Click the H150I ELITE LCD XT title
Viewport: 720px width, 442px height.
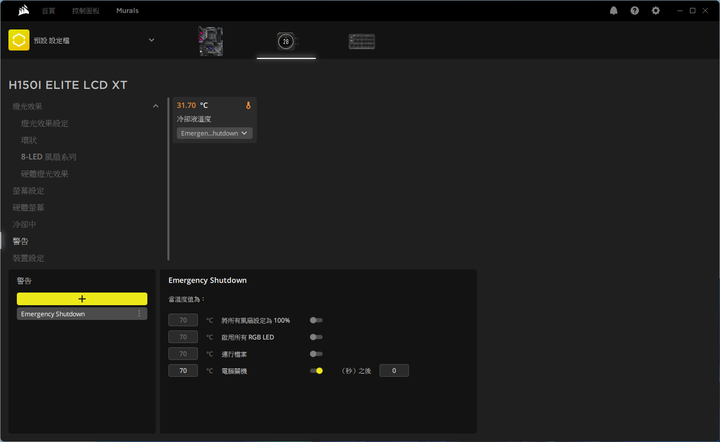68,85
